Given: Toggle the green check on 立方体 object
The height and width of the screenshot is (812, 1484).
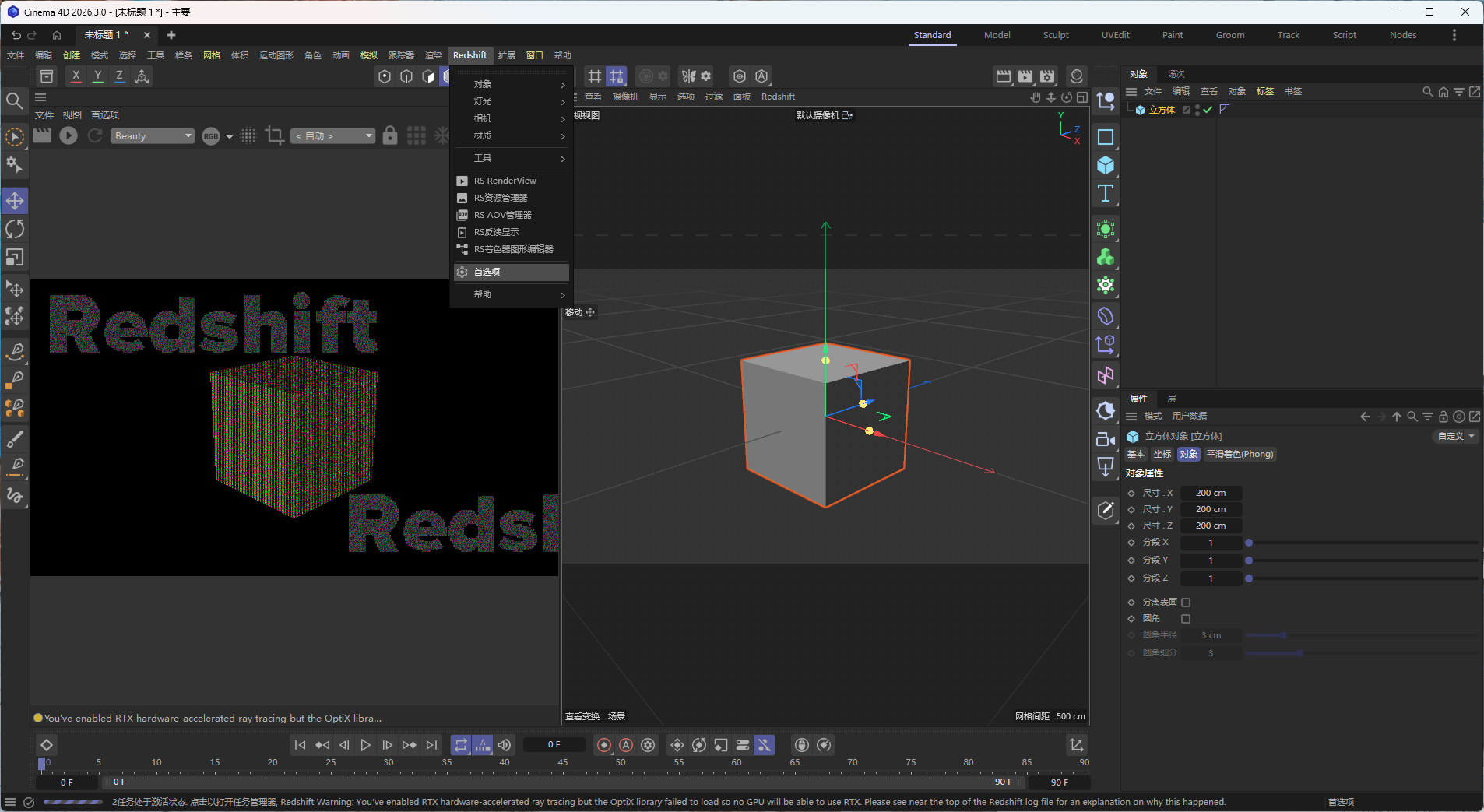Looking at the screenshot, I should click(x=1208, y=110).
